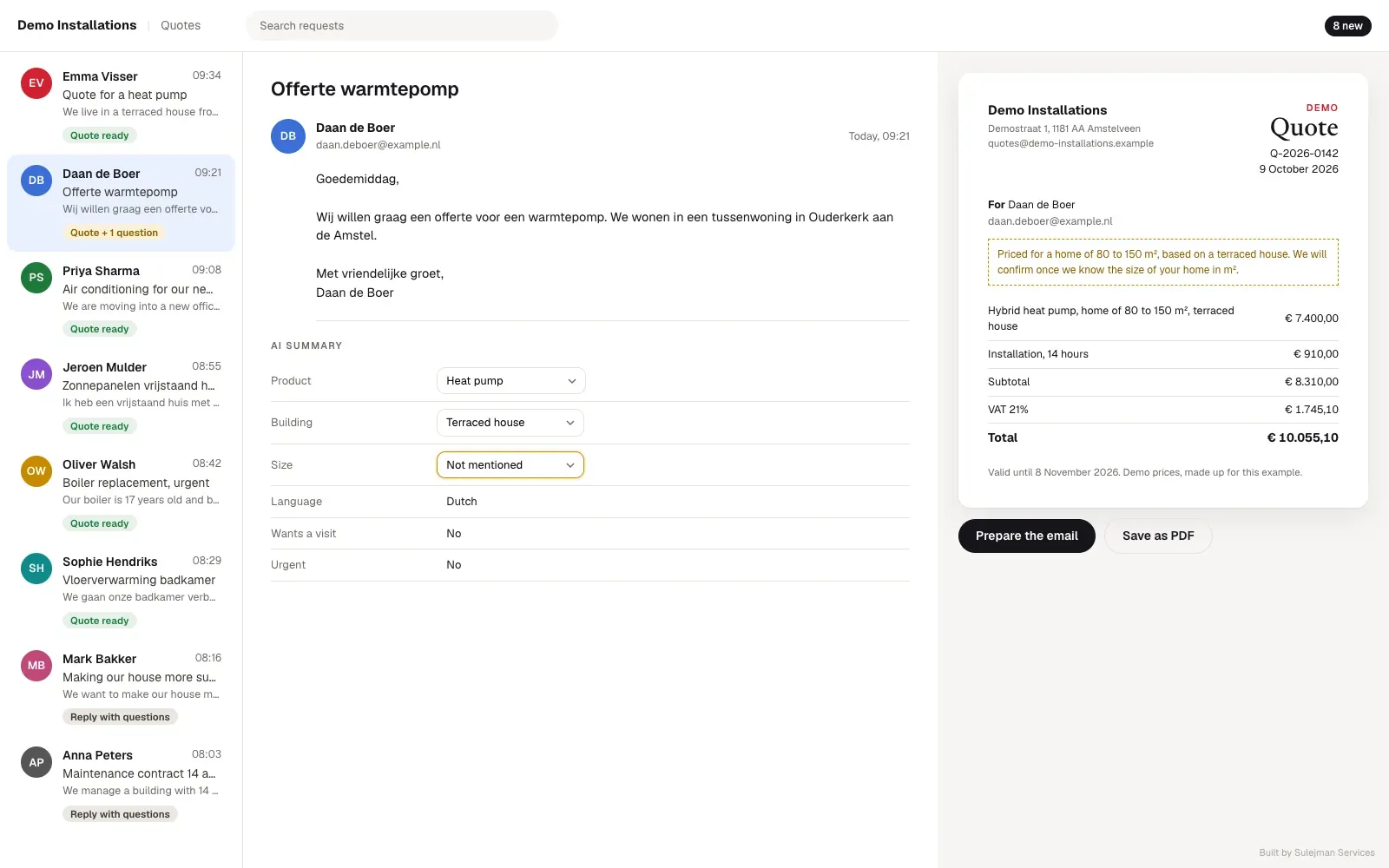The width and height of the screenshot is (1389, 868).
Task: Open the Quotes tab in the header
Action: [x=181, y=25]
